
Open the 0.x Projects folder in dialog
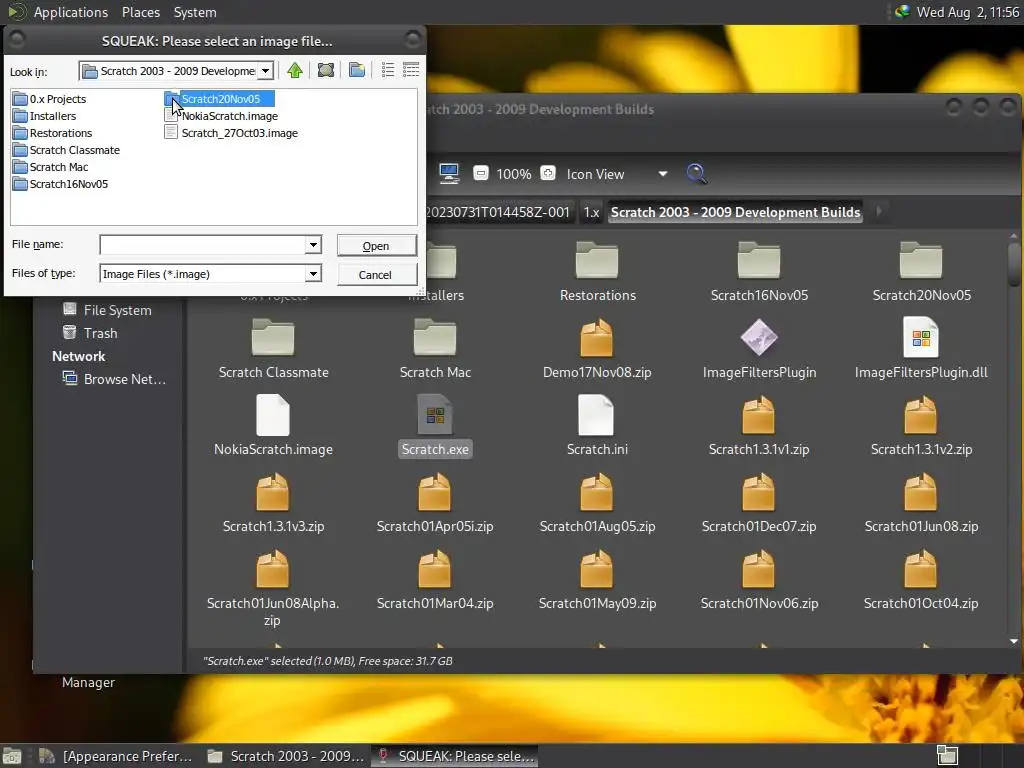[x=50, y=99]
